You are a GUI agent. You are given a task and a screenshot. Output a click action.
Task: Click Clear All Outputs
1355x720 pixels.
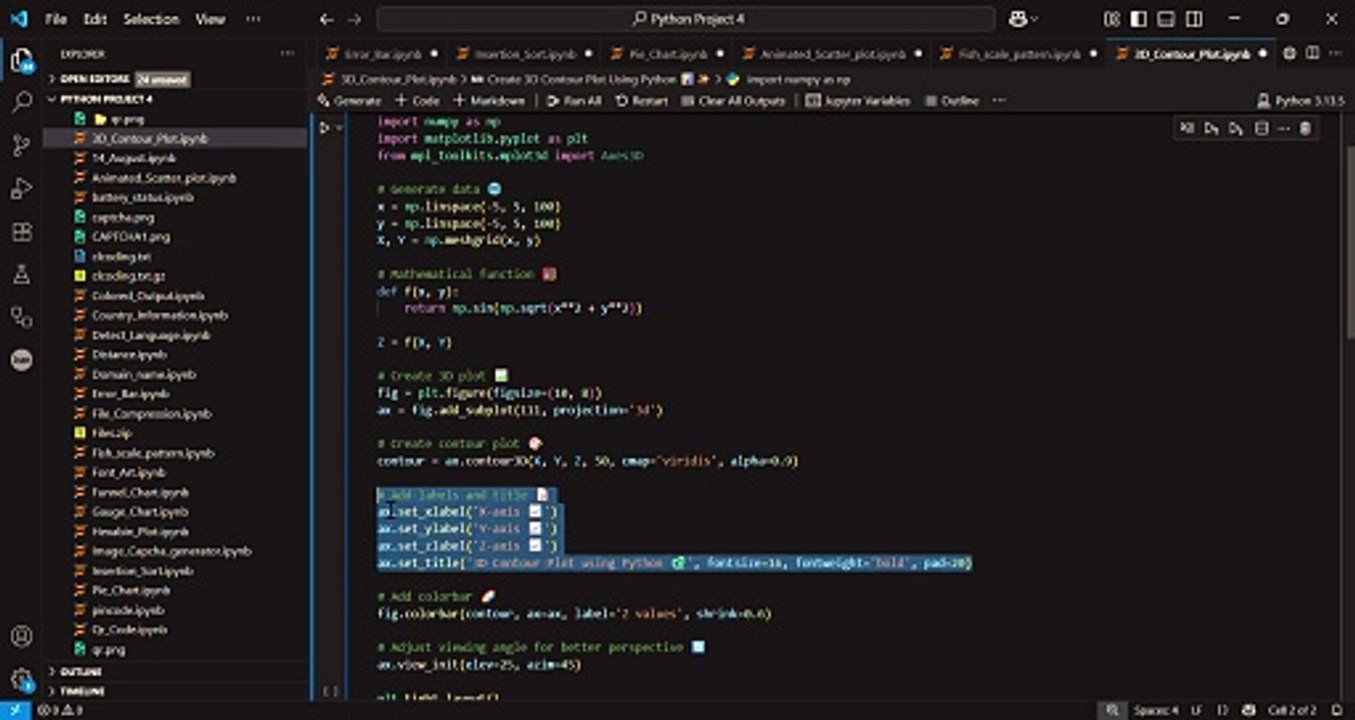pos(733,100)
